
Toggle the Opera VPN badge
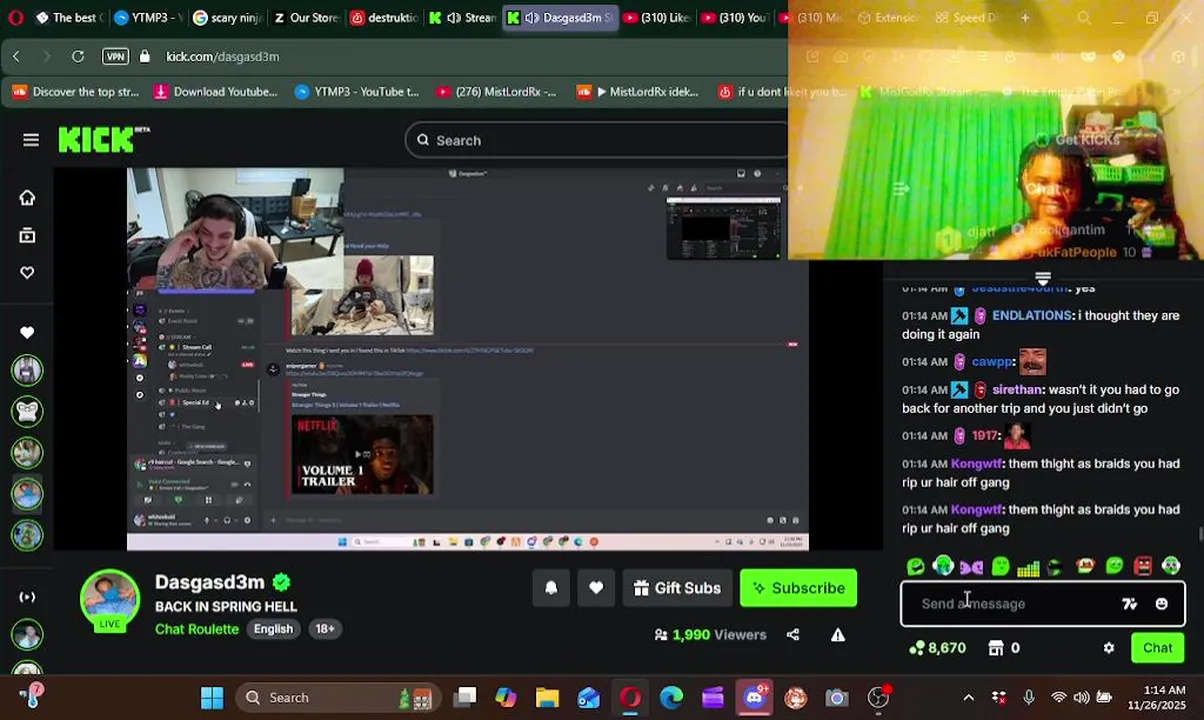tap(116, 56)
